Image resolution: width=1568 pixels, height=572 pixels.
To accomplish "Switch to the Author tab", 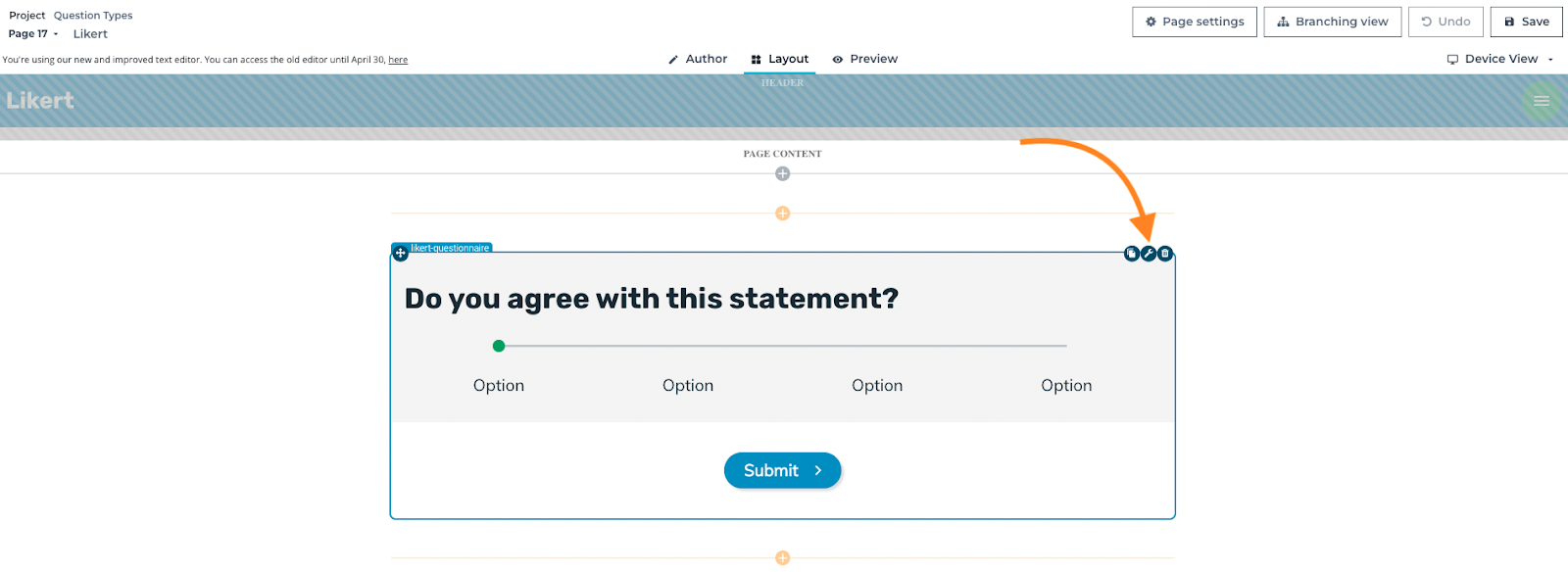I will point(698,59).
